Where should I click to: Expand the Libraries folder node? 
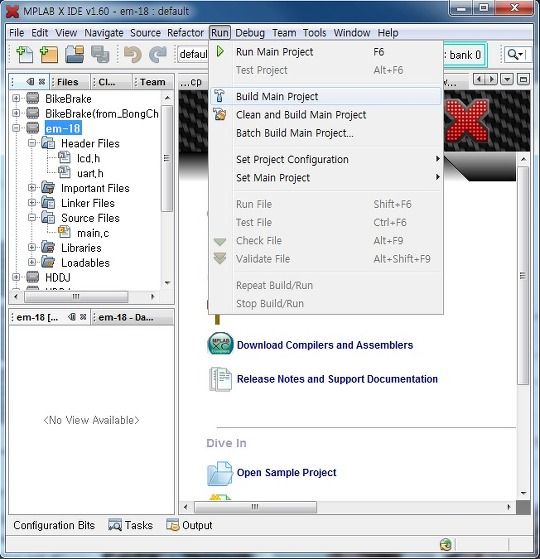pos(32,247)
